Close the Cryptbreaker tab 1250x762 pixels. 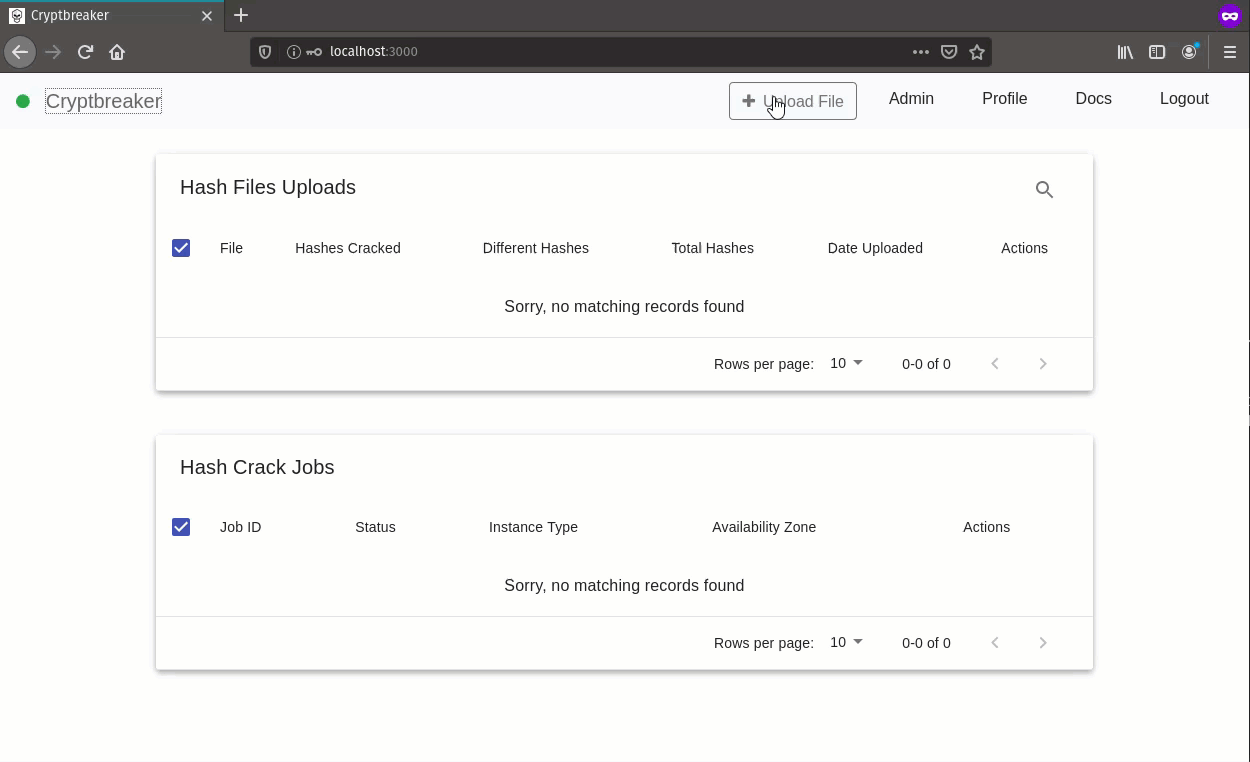tap(207, 16)
